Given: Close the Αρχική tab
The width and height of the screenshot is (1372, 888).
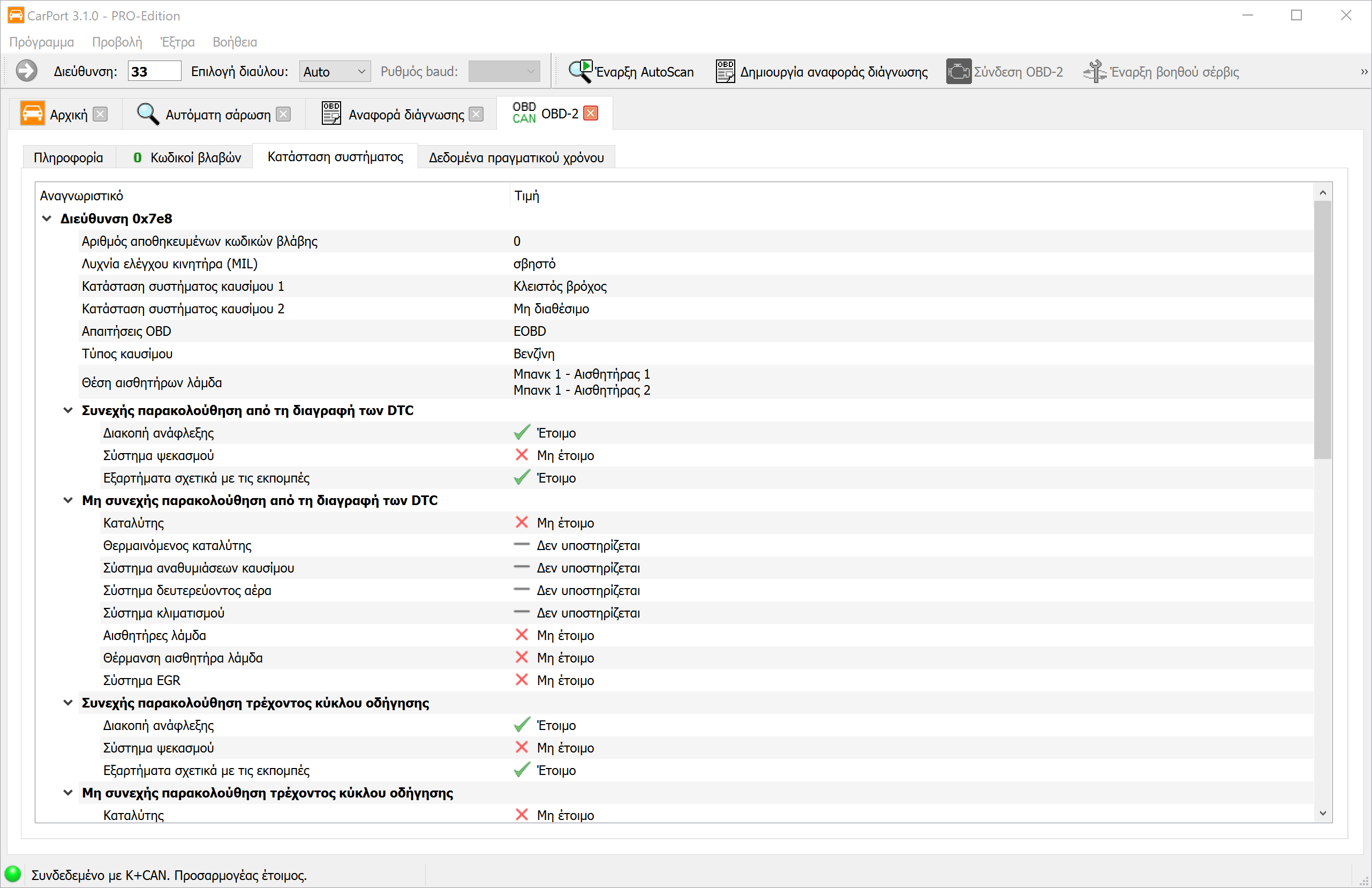Looking at the screenshot, I should (x=100, y=114).
